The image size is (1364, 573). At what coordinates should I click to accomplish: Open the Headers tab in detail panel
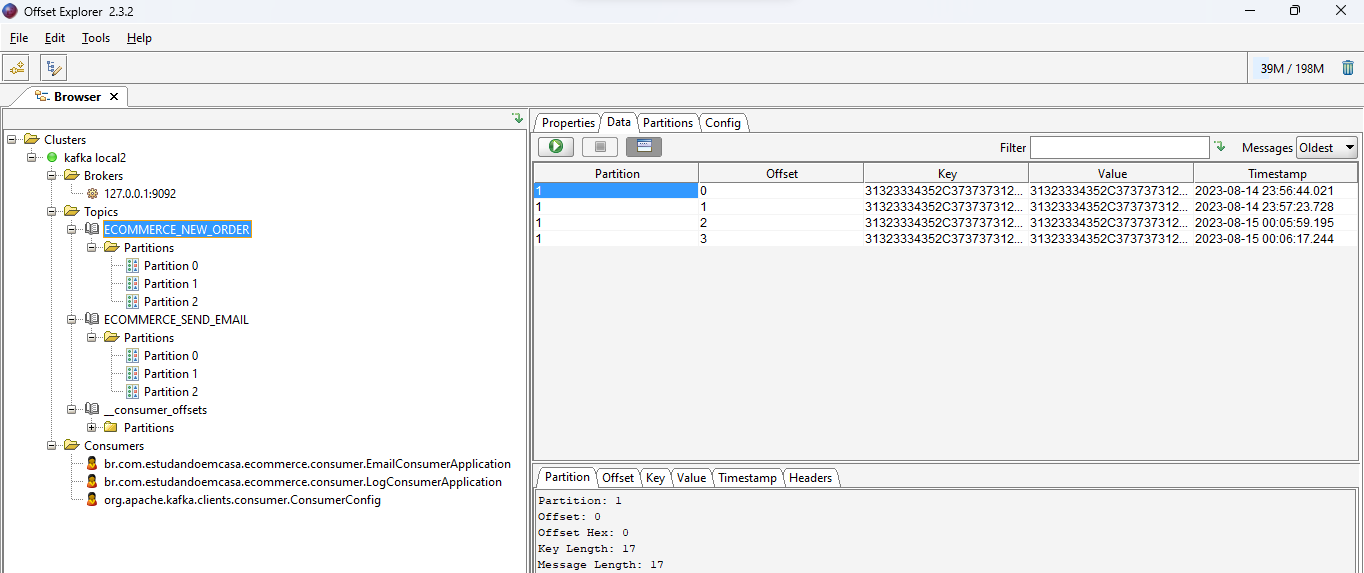[x=810, y=478]
